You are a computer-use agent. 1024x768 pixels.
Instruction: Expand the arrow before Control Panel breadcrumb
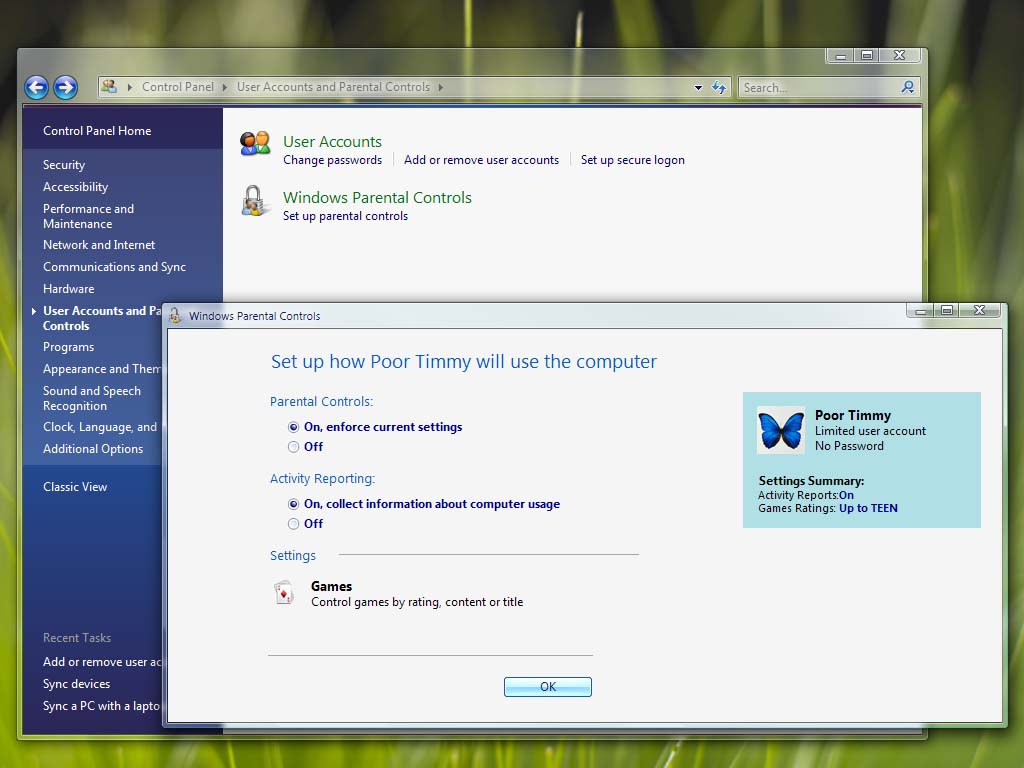click(x=130, y=87)
